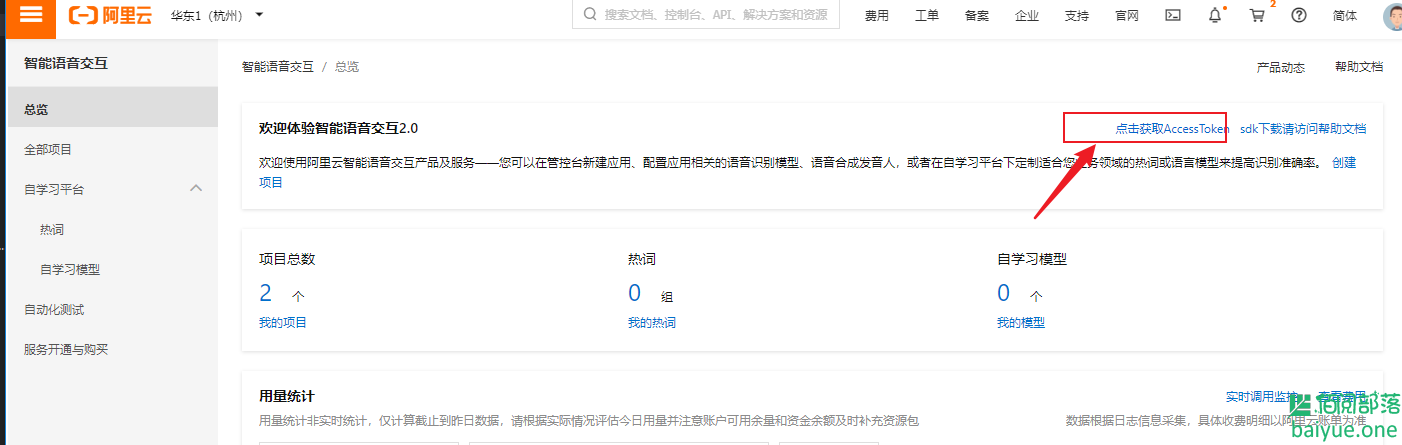The width and height of the screenshot is (1402, 445).
Task: Open the 企业 menu
Action: (x=1027, y=16)
